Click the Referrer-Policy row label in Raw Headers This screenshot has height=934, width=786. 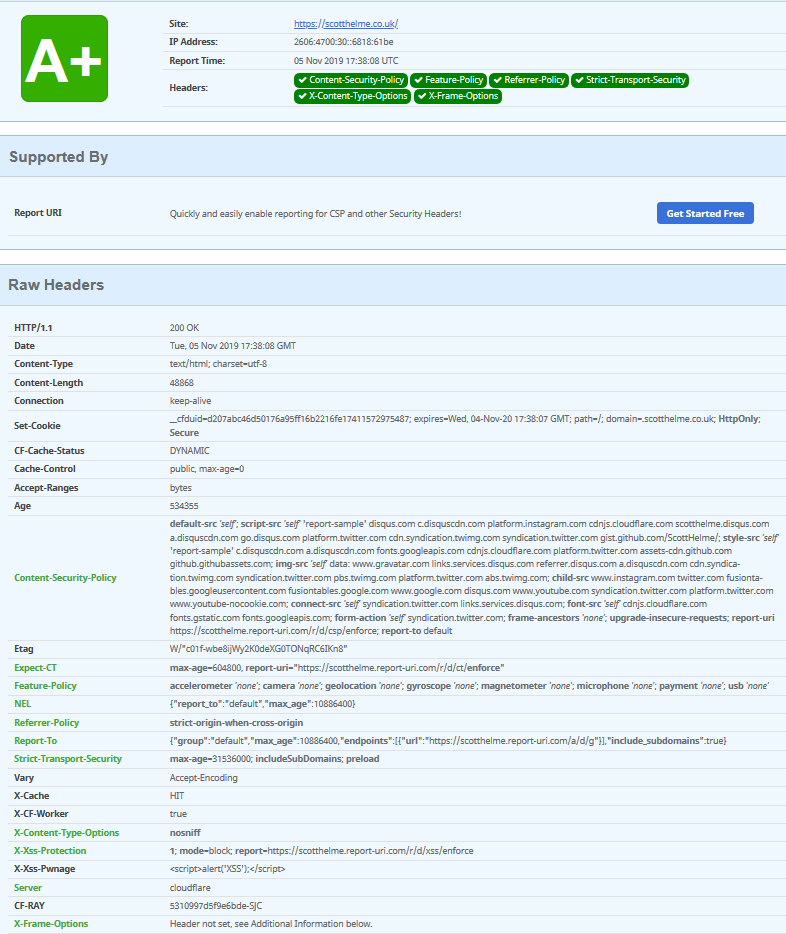point(46,723)
